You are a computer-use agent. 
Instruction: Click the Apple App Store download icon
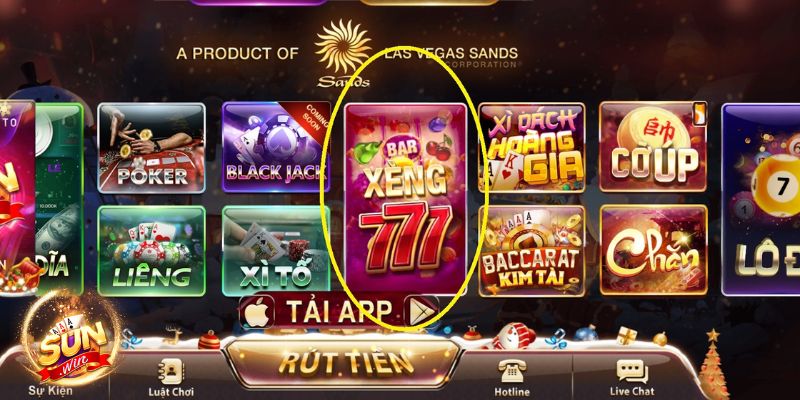click(257, 311)
